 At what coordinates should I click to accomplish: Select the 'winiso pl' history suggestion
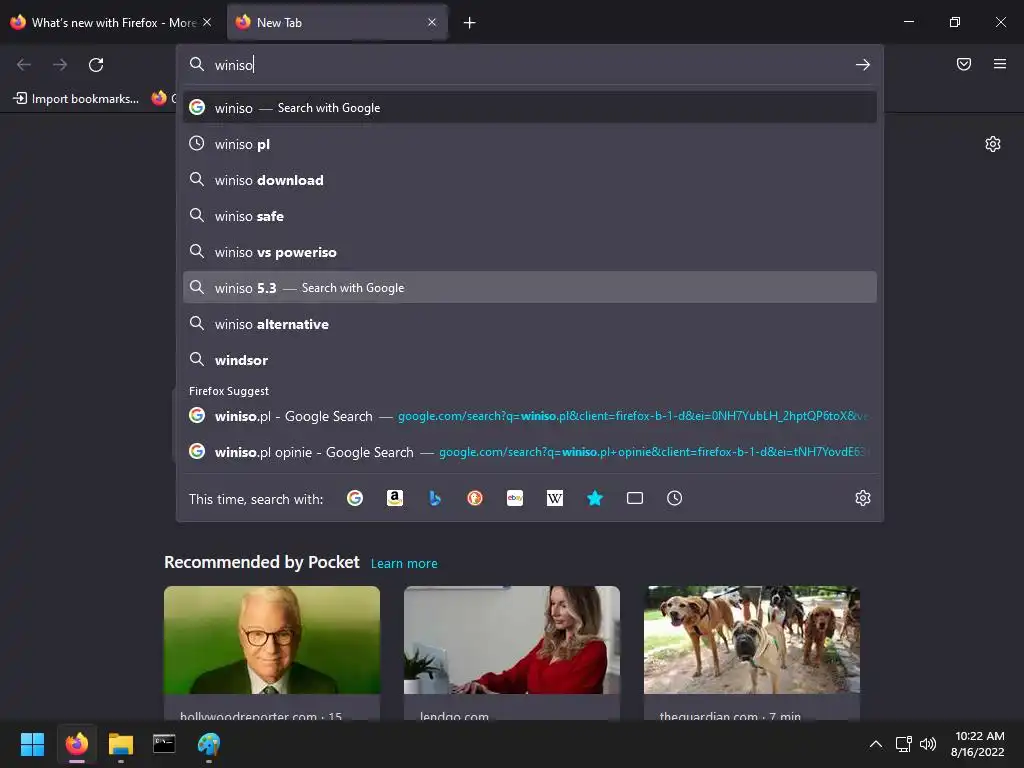point(530,144)
